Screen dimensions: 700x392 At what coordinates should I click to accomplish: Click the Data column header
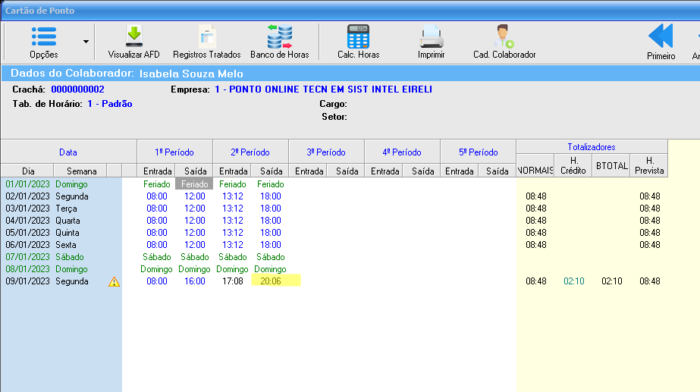point(68,152)
